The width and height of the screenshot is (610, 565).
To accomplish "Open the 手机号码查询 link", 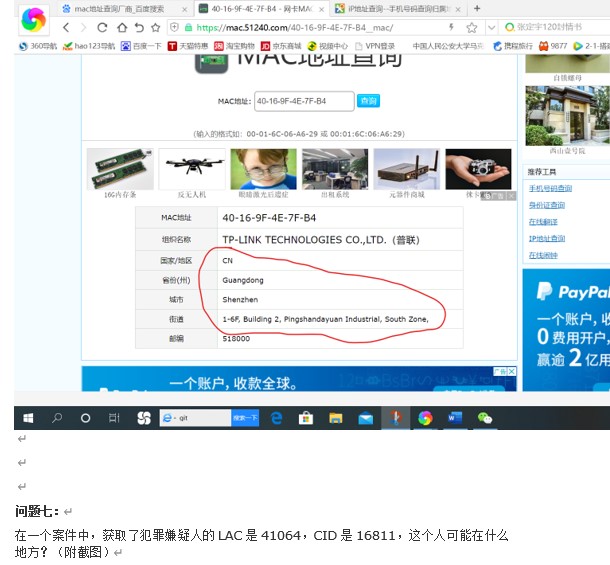I will tap(550, 188).
